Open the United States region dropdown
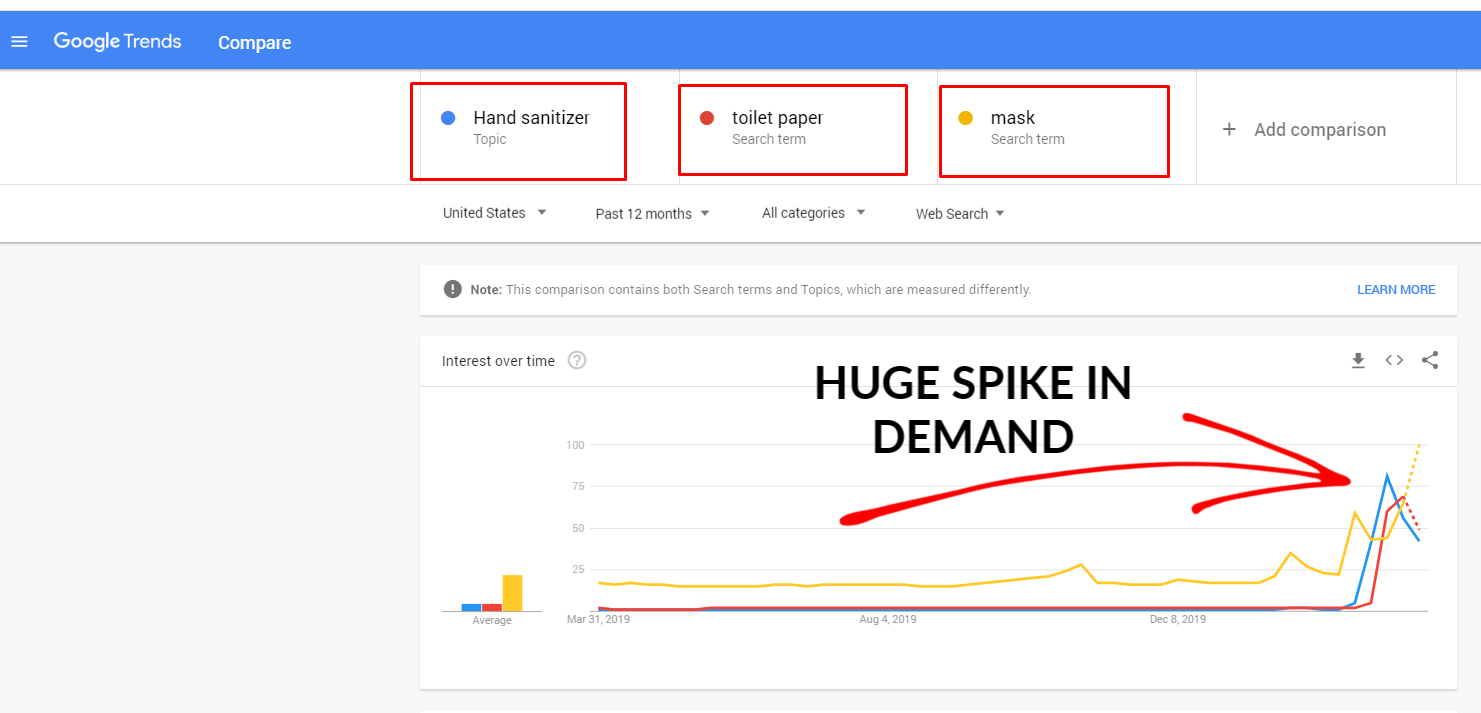 [495, 213]
